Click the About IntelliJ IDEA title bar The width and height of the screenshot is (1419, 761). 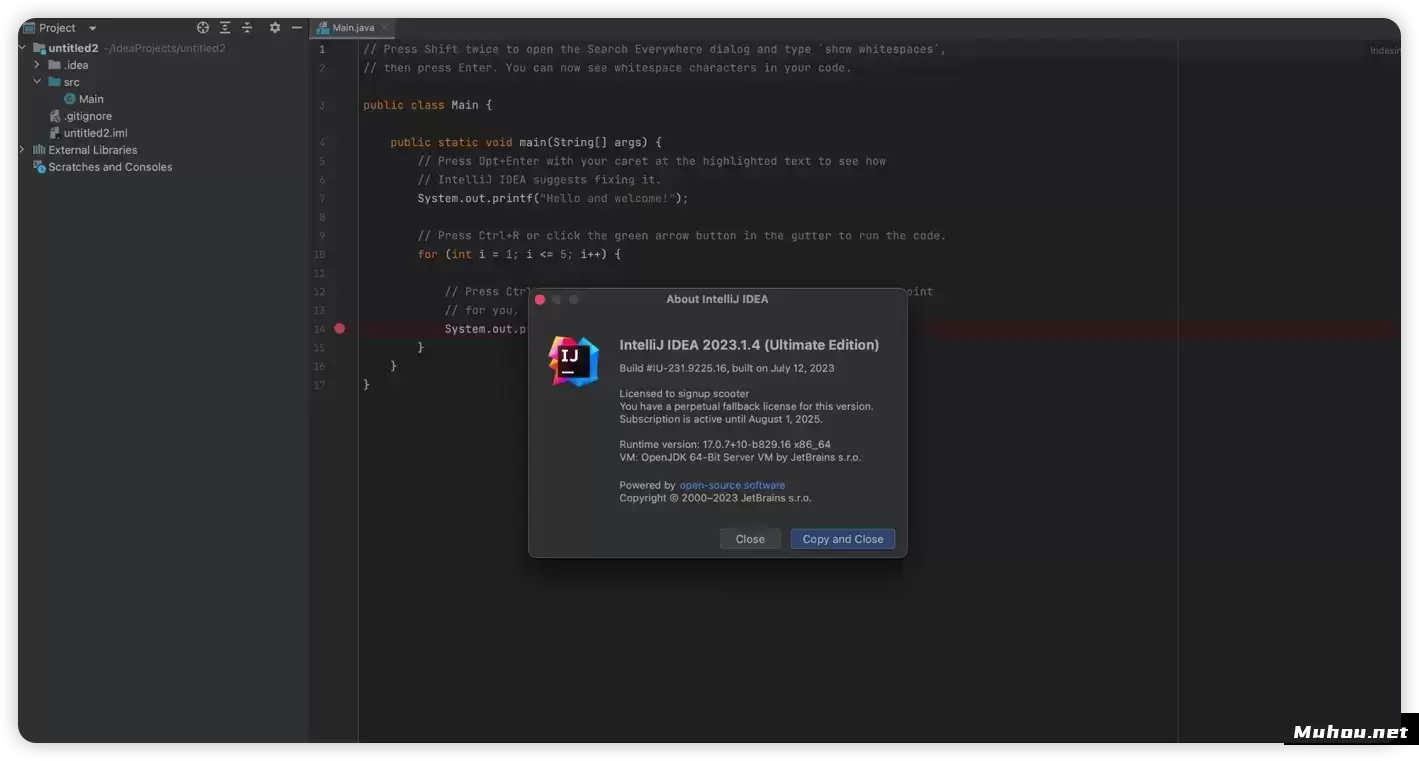tap(717, 299)
